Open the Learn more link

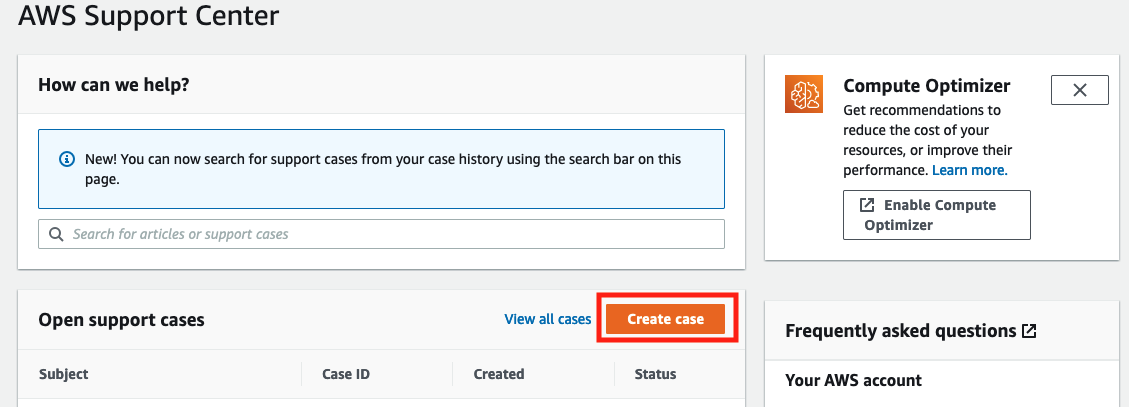pyautogui.click(x=969, y=171)
